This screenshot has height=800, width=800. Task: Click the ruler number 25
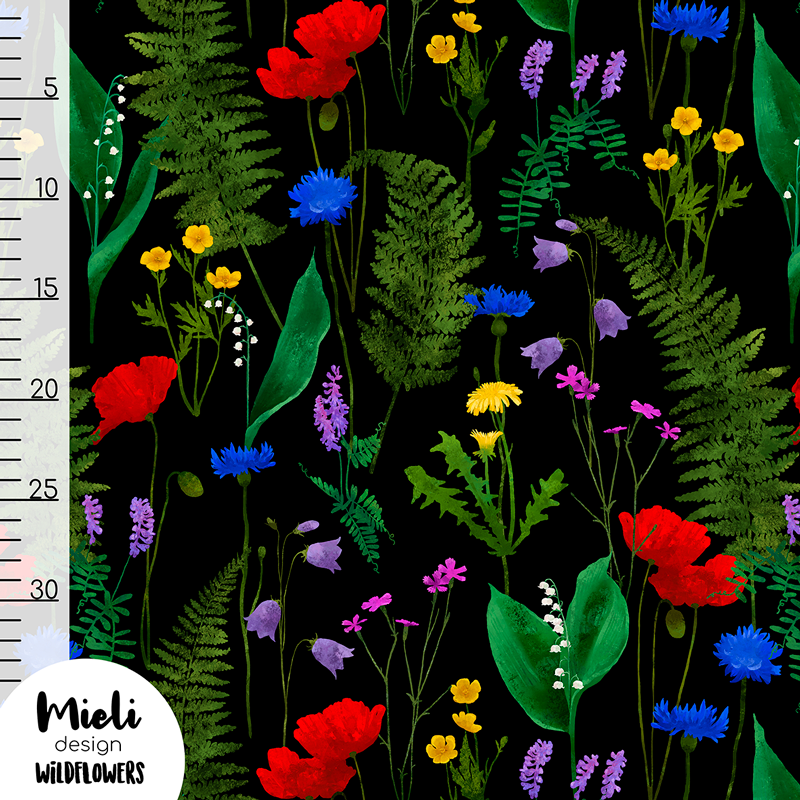click(x=44, y=489)
